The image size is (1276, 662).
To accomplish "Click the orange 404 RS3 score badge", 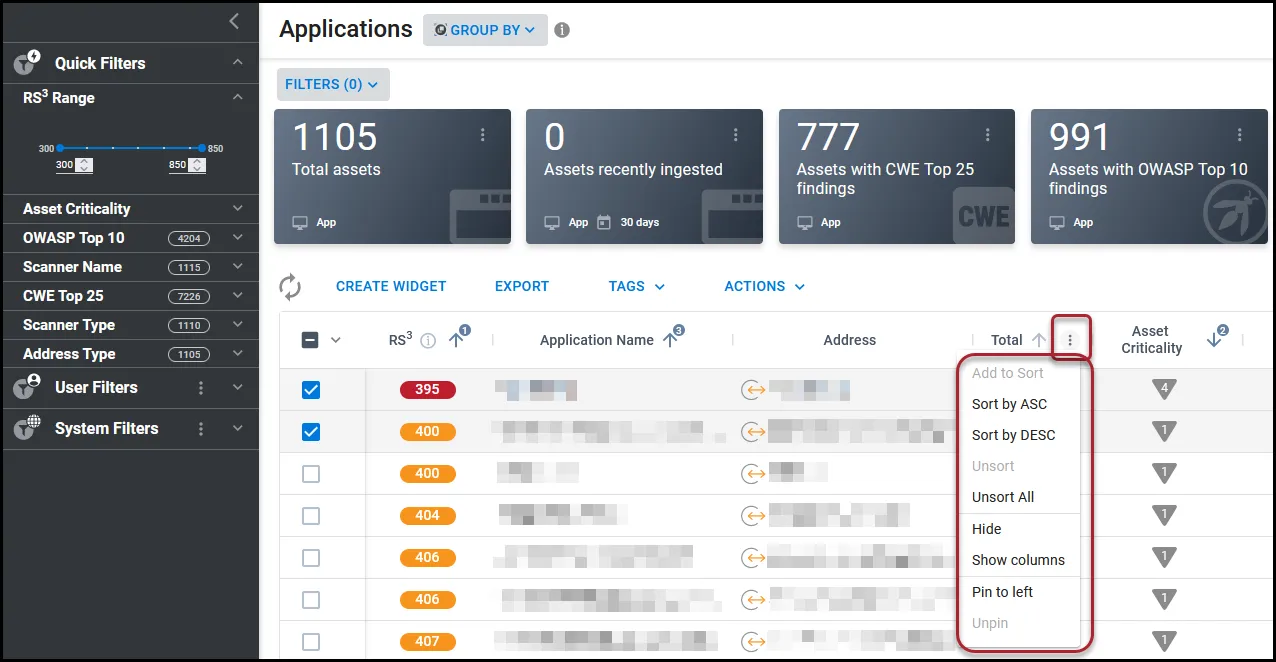I will coord(427,516).
